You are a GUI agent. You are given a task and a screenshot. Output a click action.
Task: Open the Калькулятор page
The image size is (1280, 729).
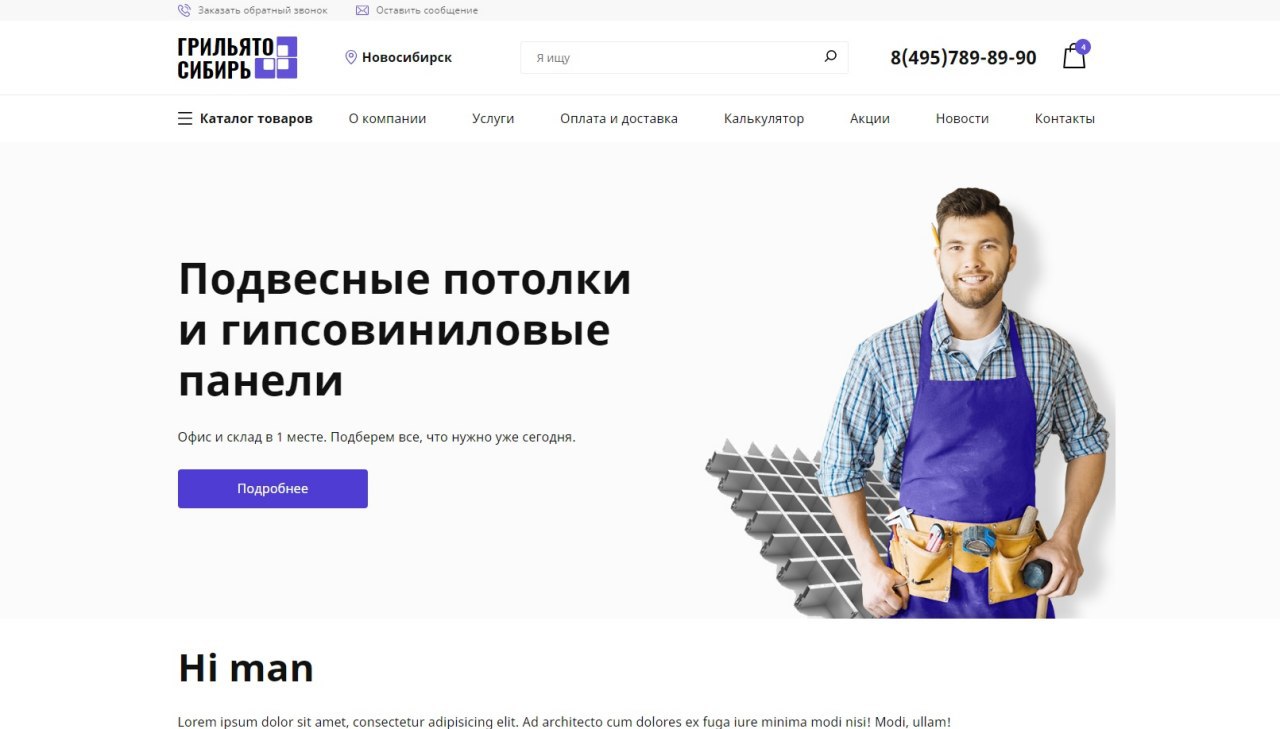[764, 118]
